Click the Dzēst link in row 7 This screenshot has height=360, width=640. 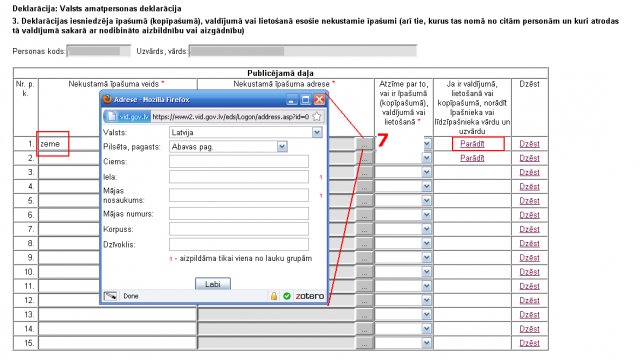[529, 229]
